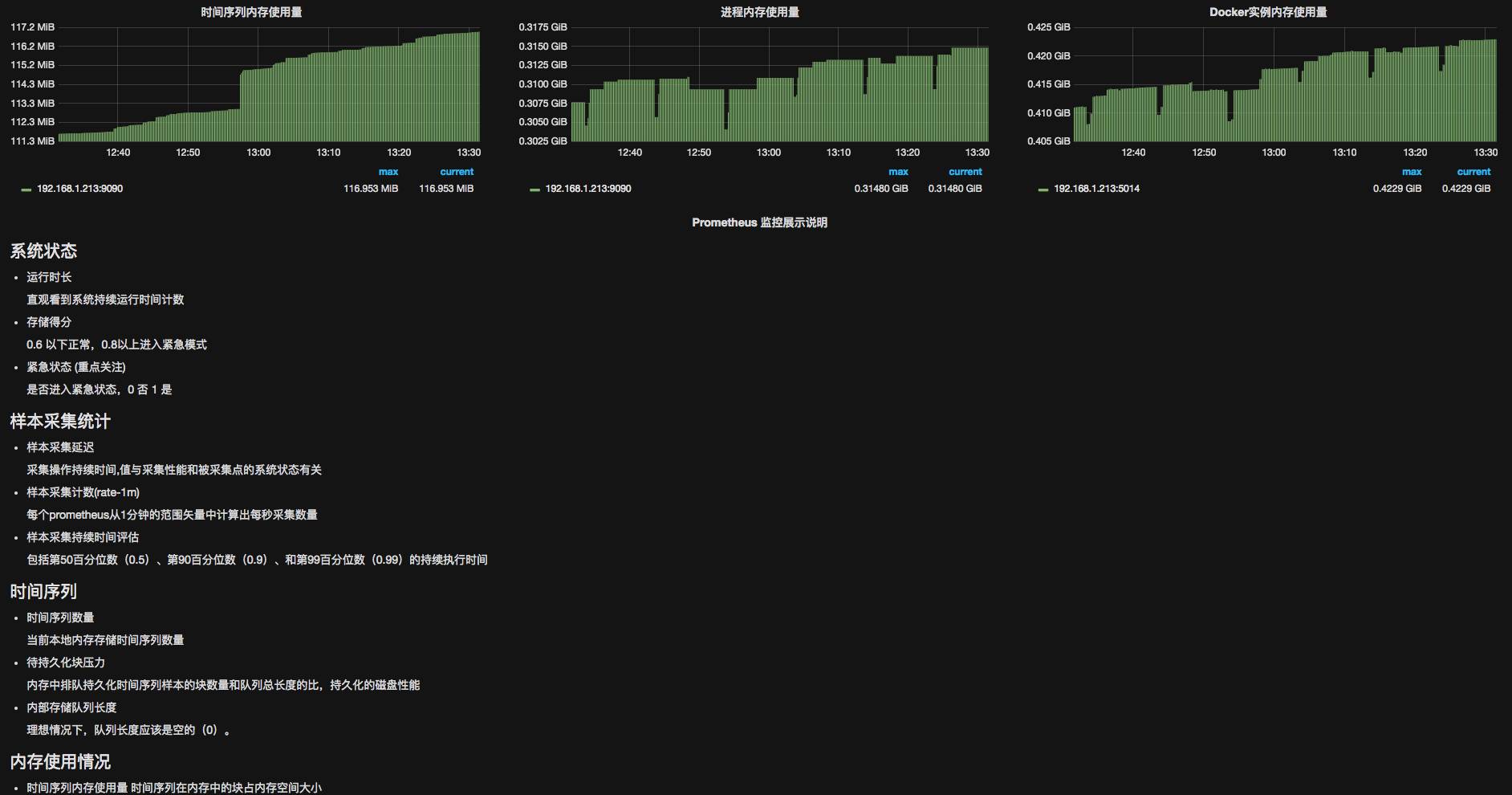Screen dimensions: 1512x795
Task: Click the 样本采集持续时间评估 bullet item
Action: coord(83,537)
